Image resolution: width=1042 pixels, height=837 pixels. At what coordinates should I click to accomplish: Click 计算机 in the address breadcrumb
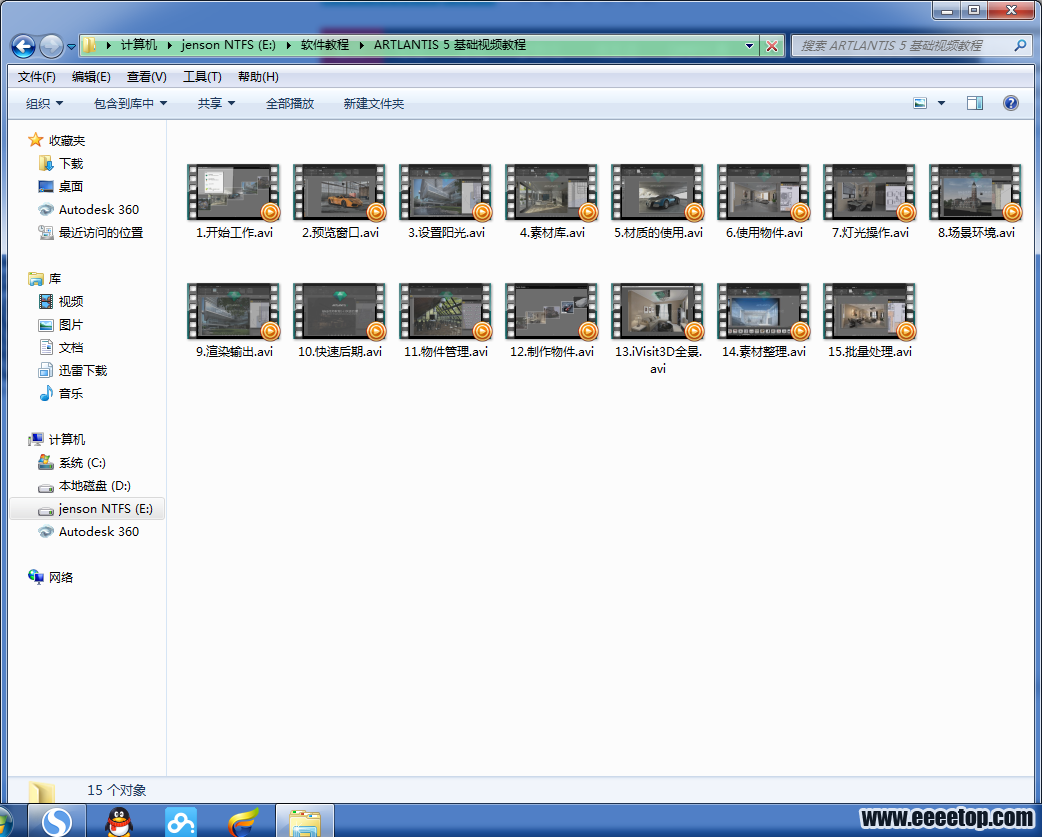click(139, 45)
